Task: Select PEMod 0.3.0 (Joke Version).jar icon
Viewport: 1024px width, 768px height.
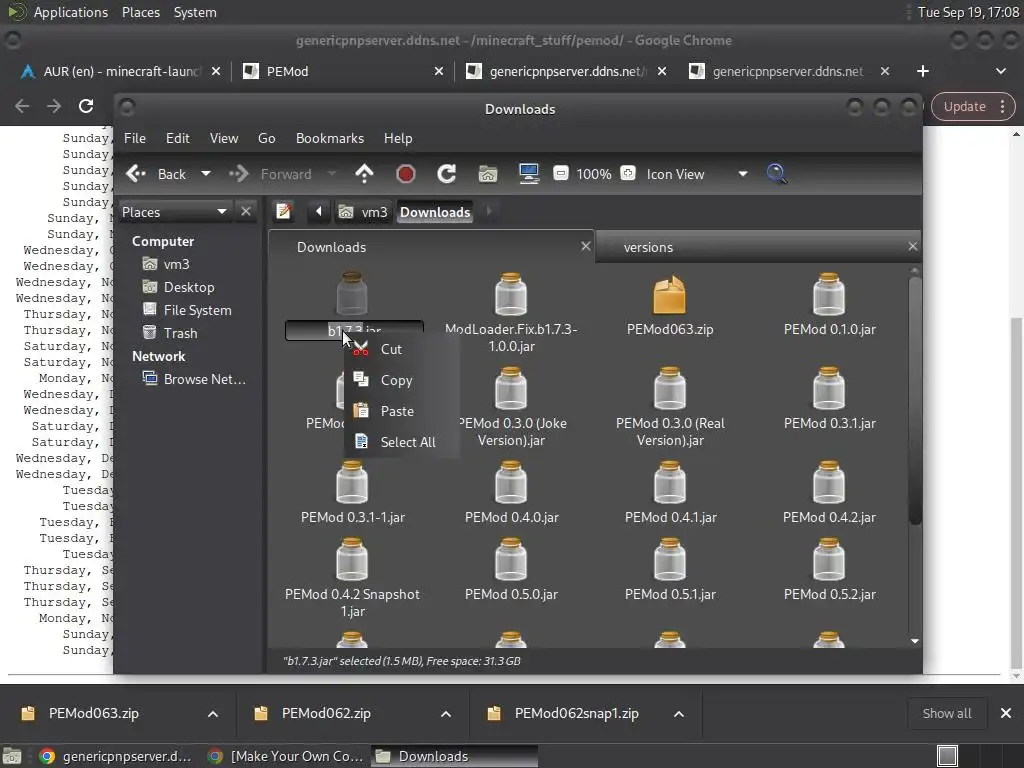Action: tap(511, 389)
